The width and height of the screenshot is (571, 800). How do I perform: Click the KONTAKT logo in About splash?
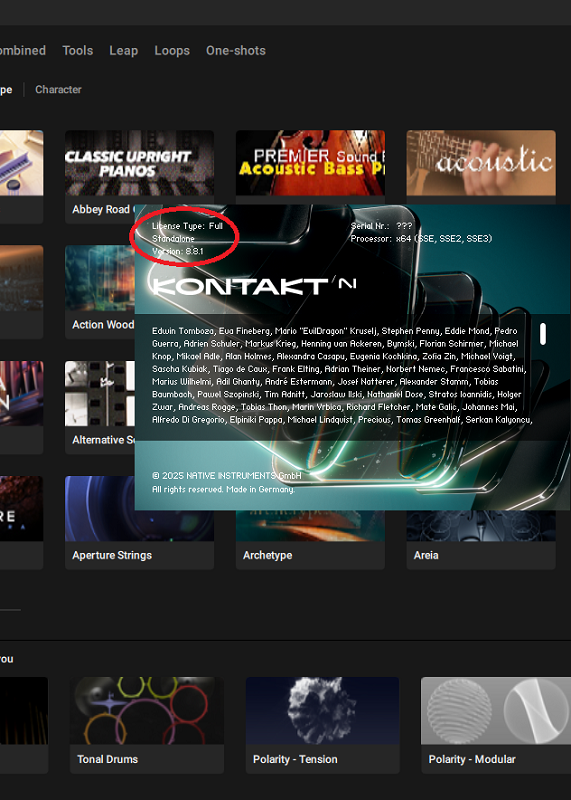tap(240, 286)
